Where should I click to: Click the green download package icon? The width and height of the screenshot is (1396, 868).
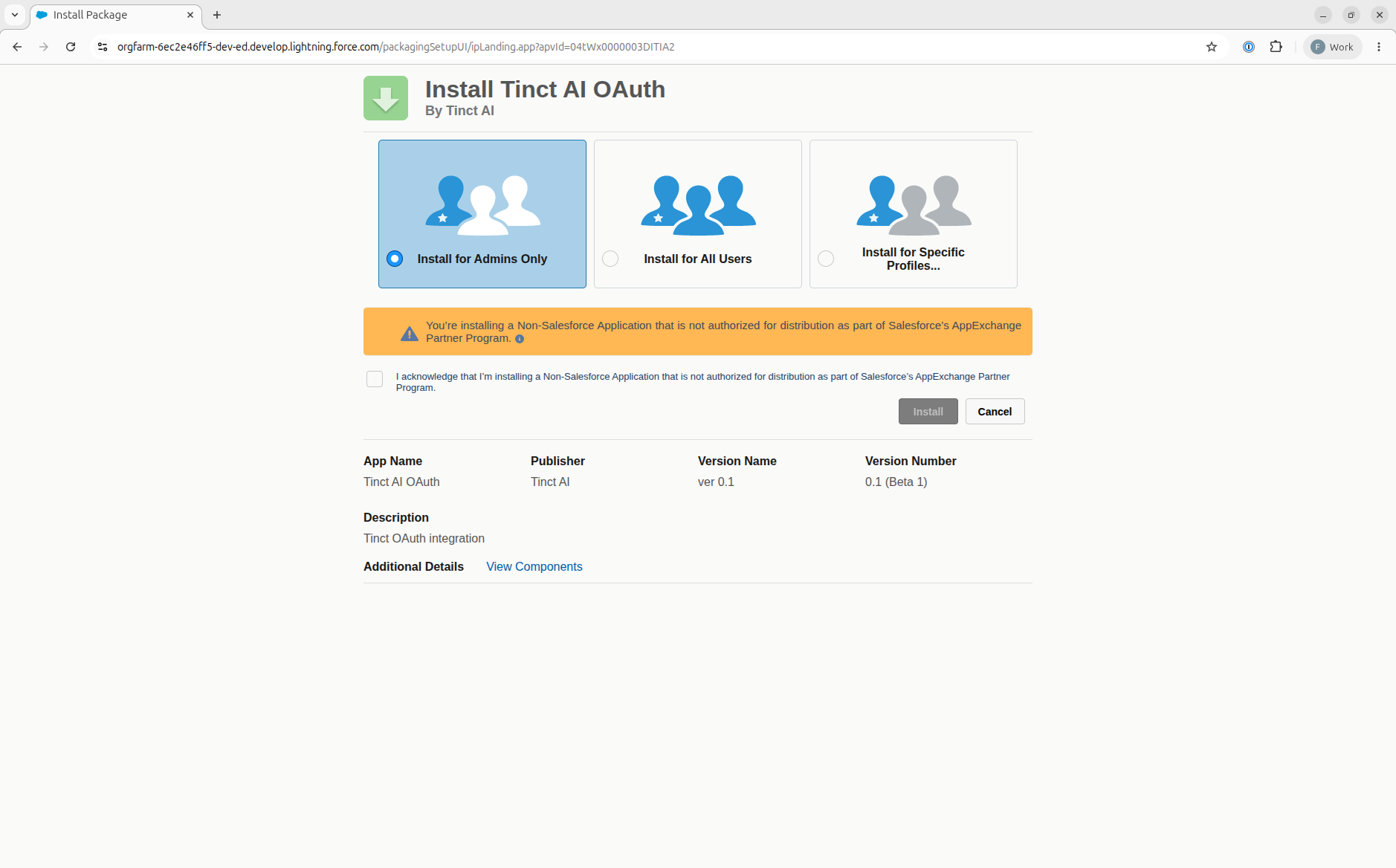386,98
